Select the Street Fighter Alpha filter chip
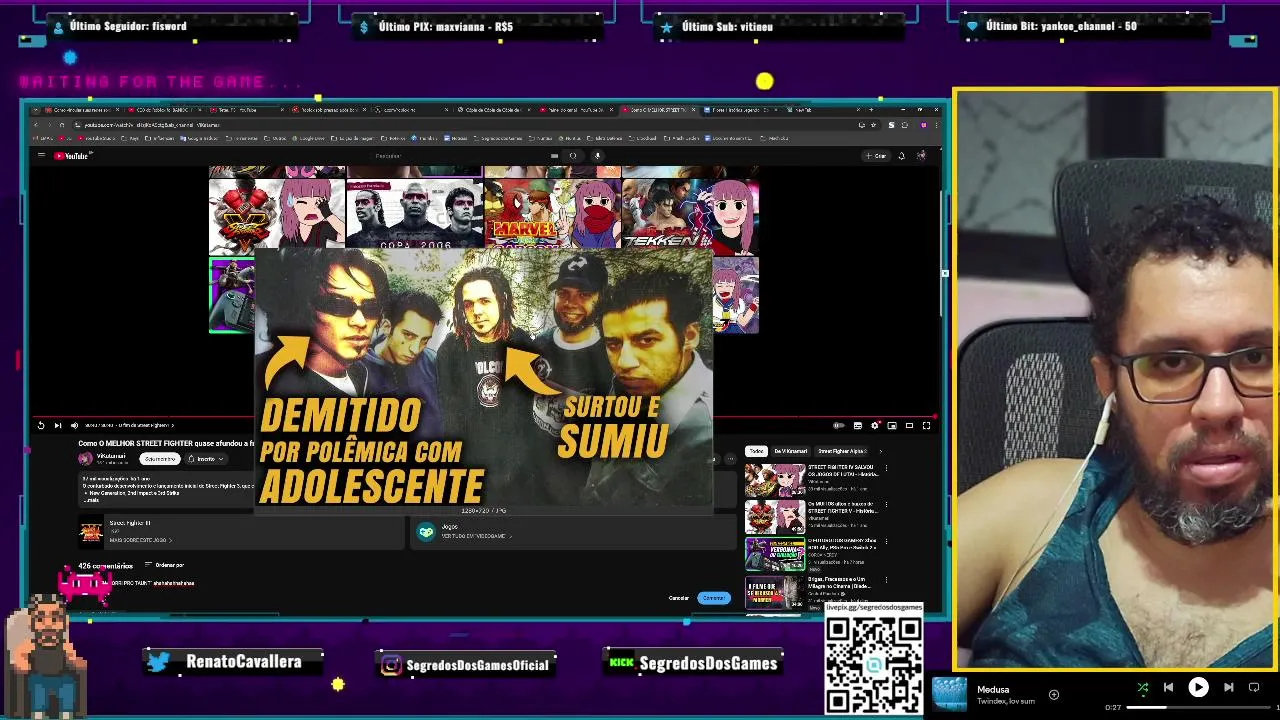1280x720 pixels. pyautogui.click(x=842, y=451)
